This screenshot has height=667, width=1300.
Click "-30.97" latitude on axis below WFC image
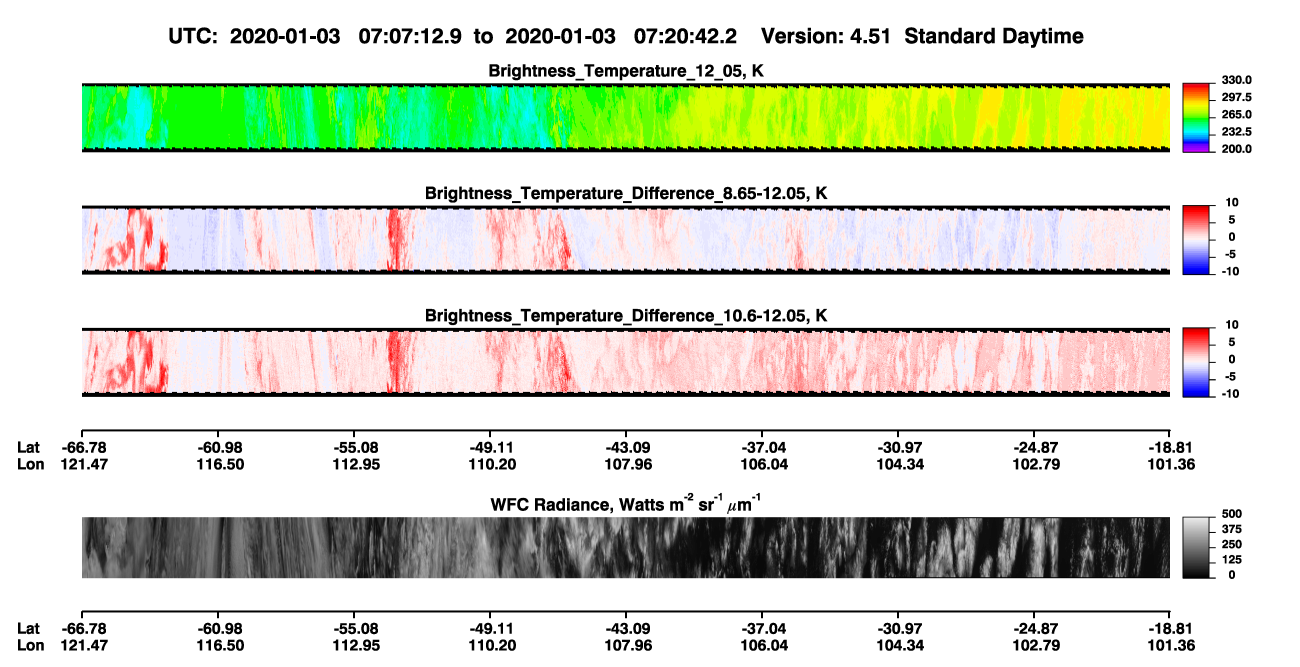point(898,628)
